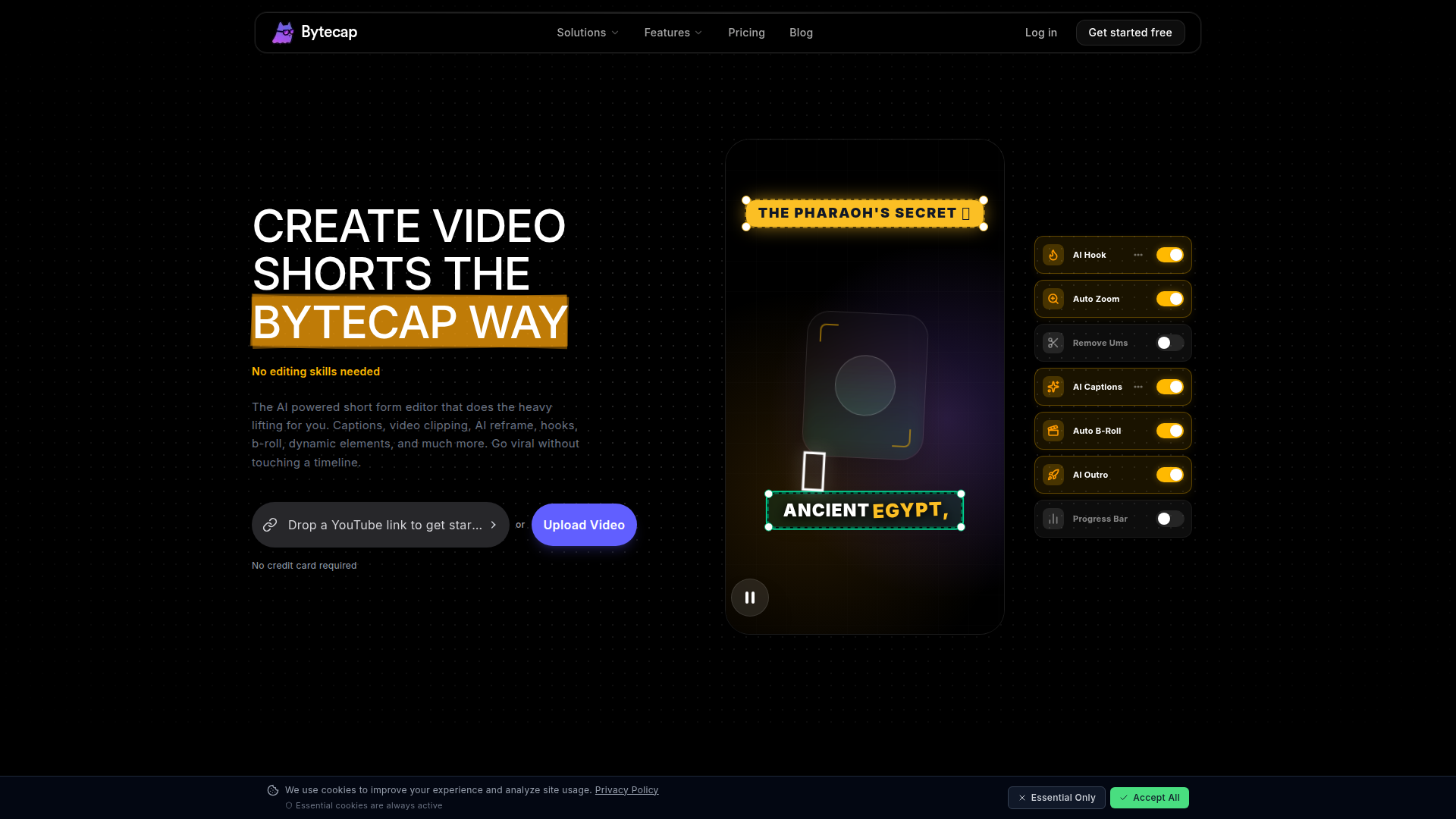Click the Auto B-Roll clapperboard icon
This screenshot has height=819, width=1456.
tap(1053, 431)
